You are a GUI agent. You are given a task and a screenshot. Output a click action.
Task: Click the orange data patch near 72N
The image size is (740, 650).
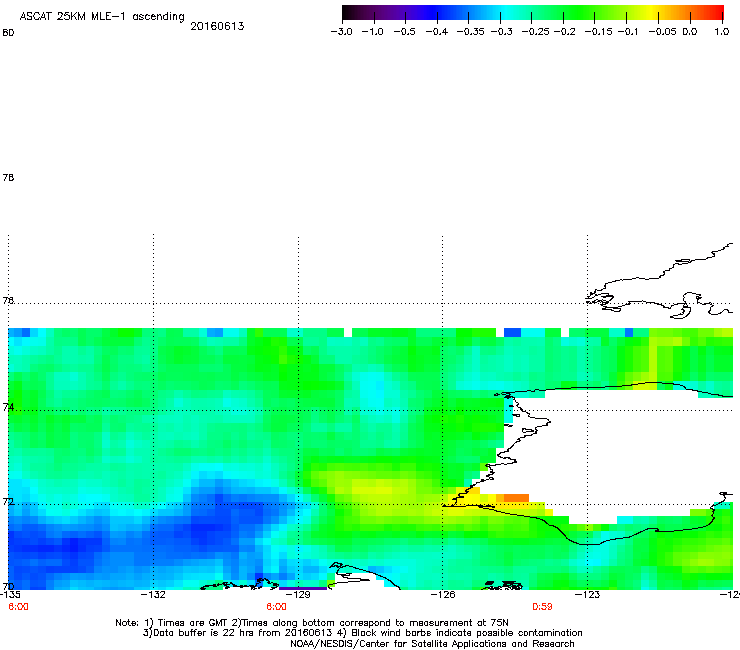tap(516, 498)
